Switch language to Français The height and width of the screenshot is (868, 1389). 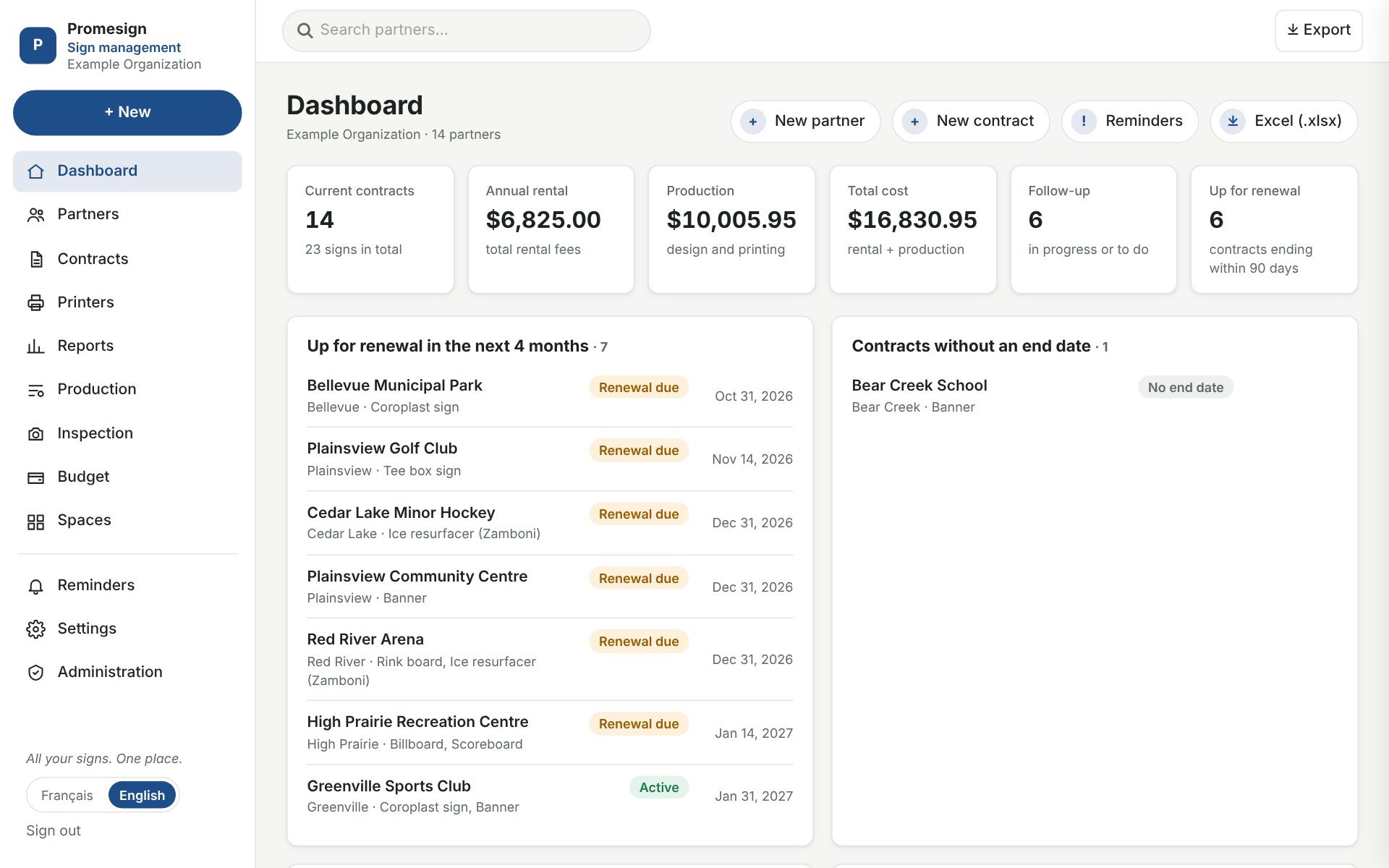[x=67, y=795]
